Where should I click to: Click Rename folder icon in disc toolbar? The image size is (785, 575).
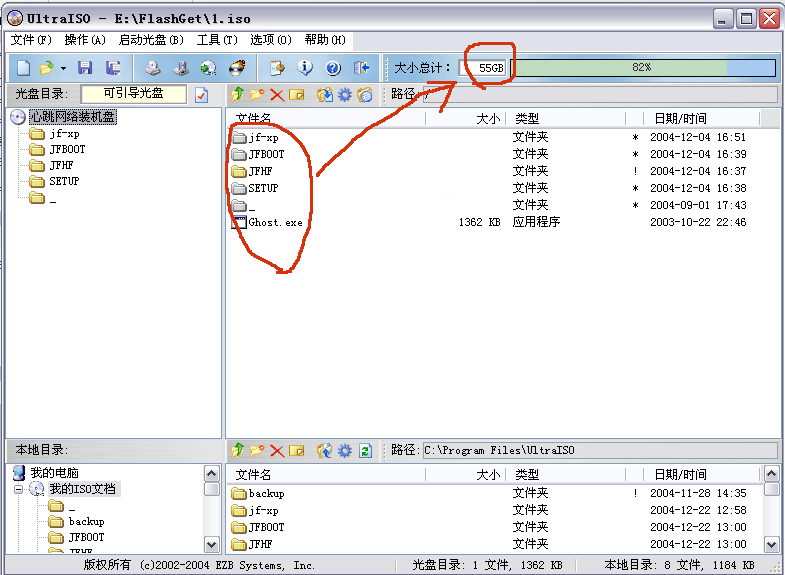[x=296, y=95]
